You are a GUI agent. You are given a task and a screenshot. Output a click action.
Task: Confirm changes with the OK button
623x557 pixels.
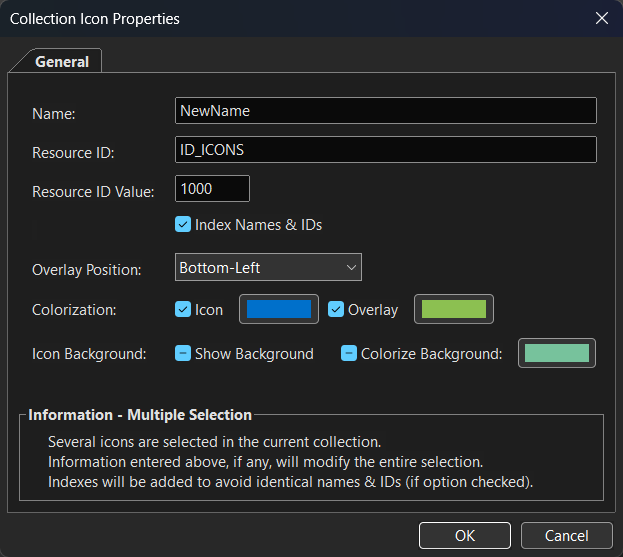coord(464,536)
